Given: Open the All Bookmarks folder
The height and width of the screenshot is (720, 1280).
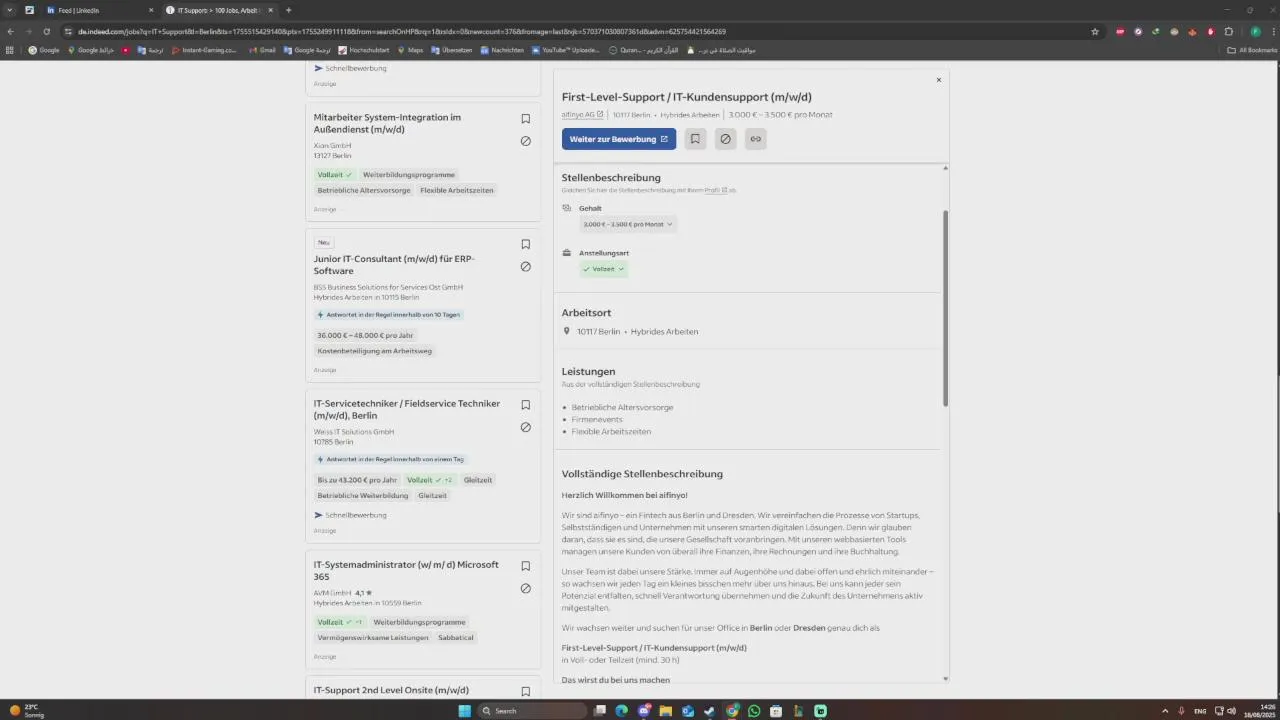Looking at the screenshot, I should point(1252,50).
